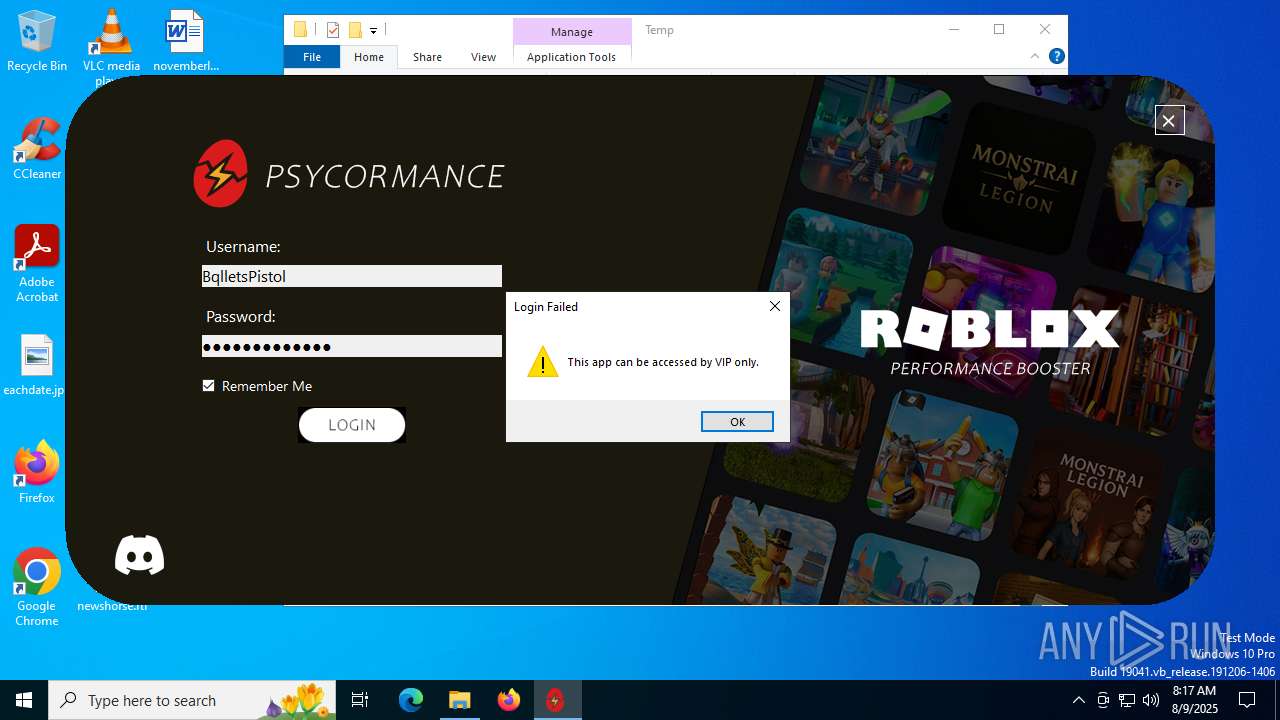Switch to Share tab in Explorer window
Viewport: 1280px width, 720px height.
pyautogui.click(x=427, y=57)
